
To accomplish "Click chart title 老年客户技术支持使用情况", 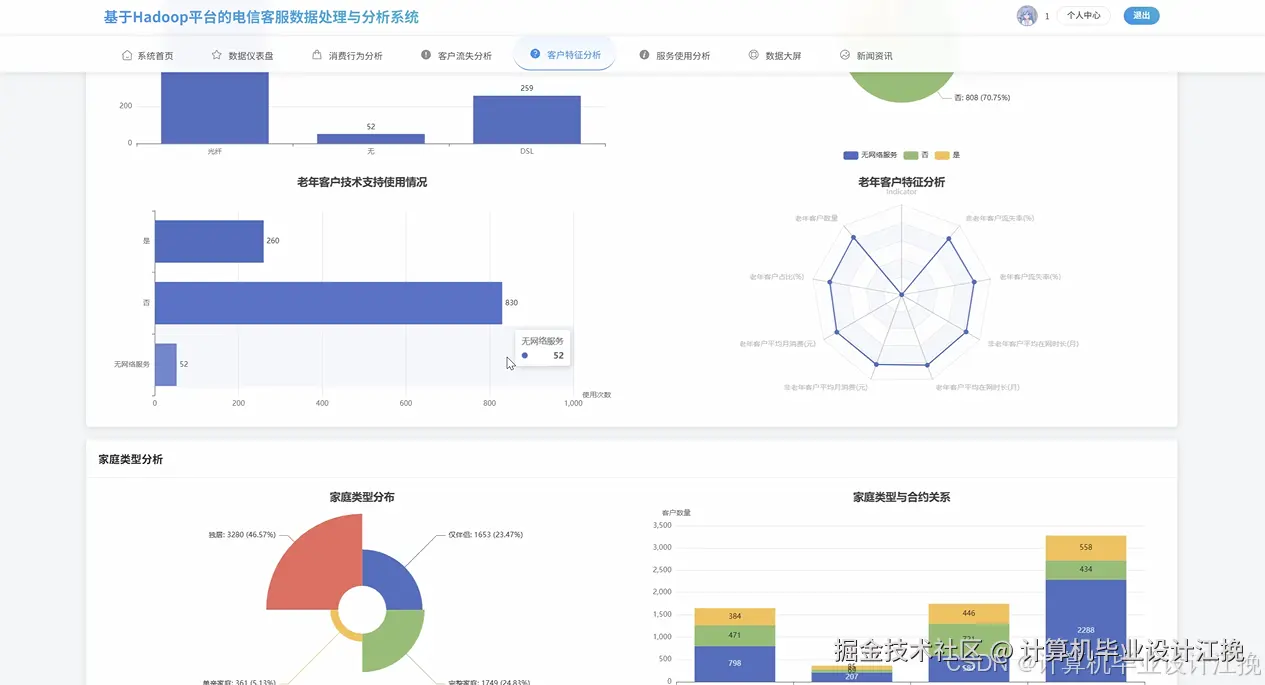I will click(x=362, y=182).
